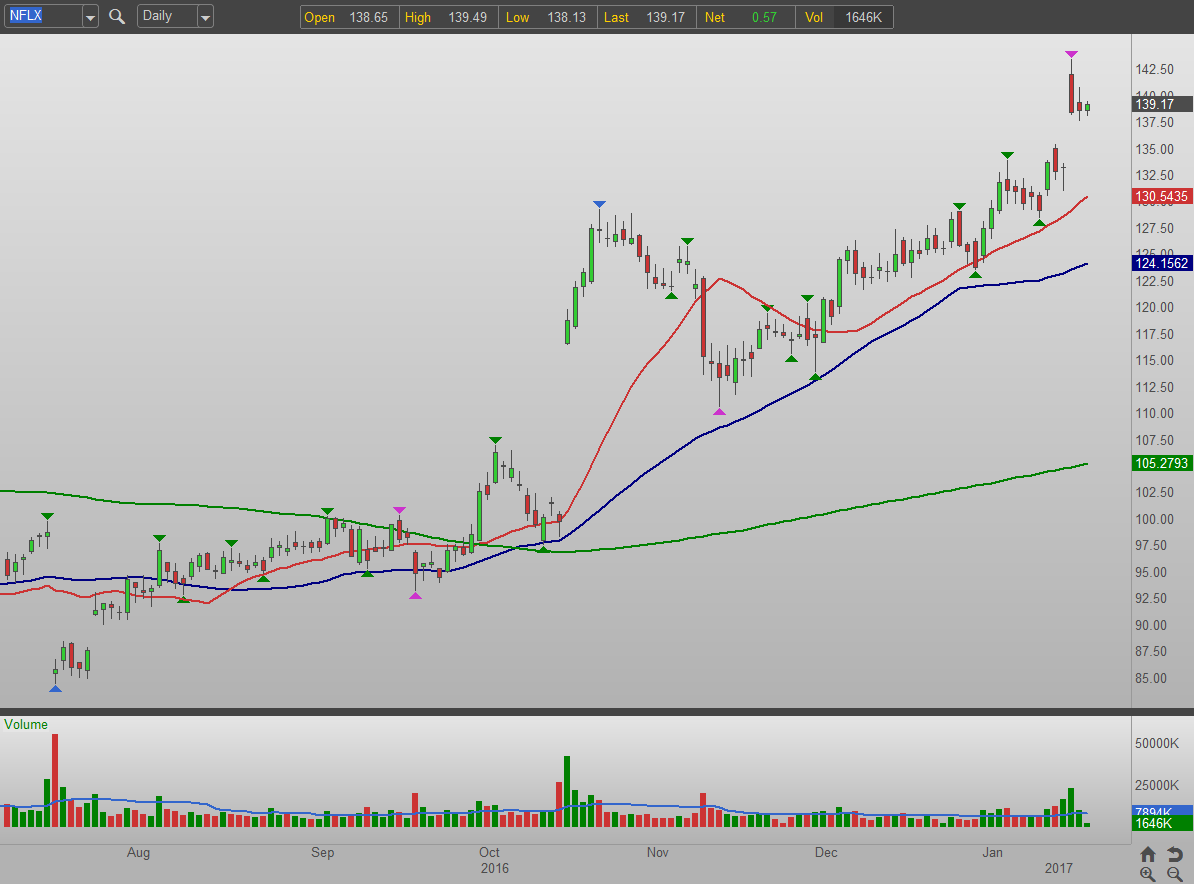Click the Low value 138.13
The width and height of the screenshot is (1194, 884).
(x=567, y=17)
